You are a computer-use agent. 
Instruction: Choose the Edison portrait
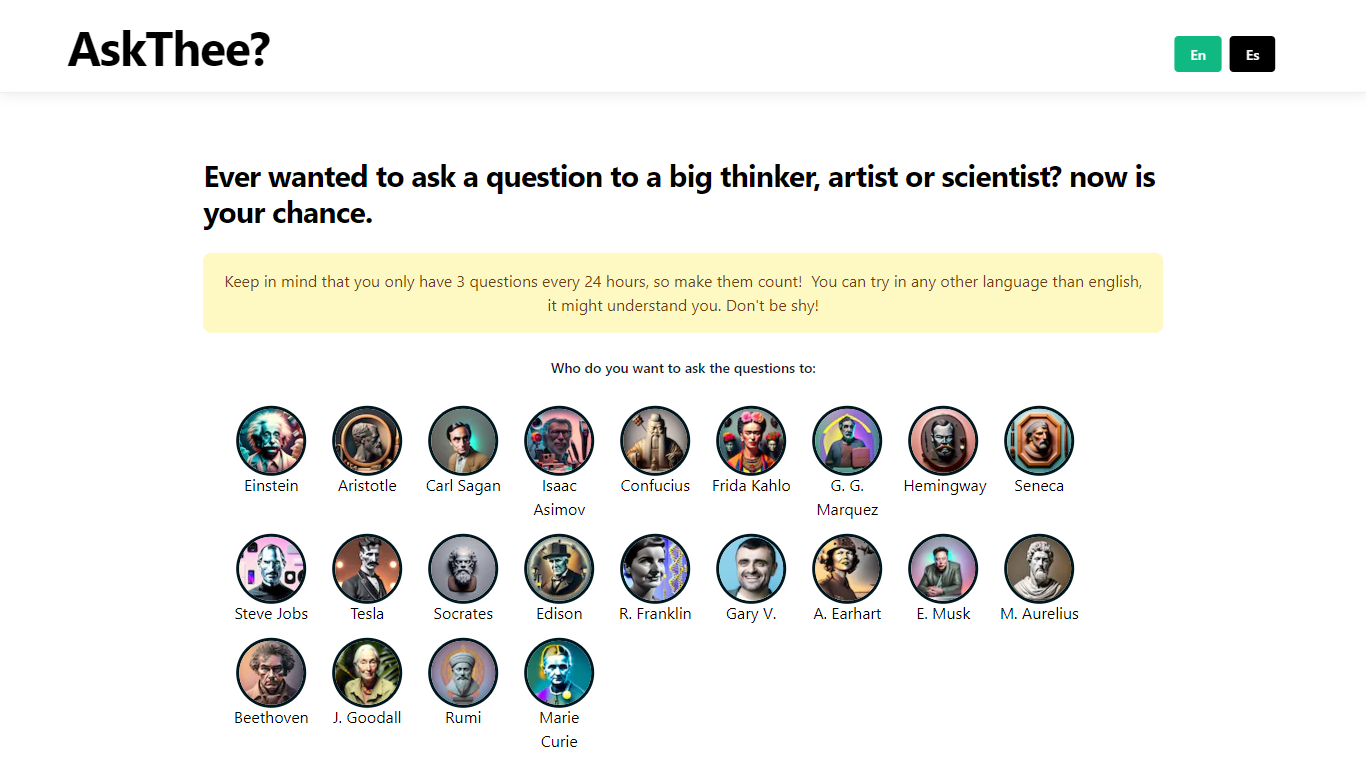pos(559,569)
